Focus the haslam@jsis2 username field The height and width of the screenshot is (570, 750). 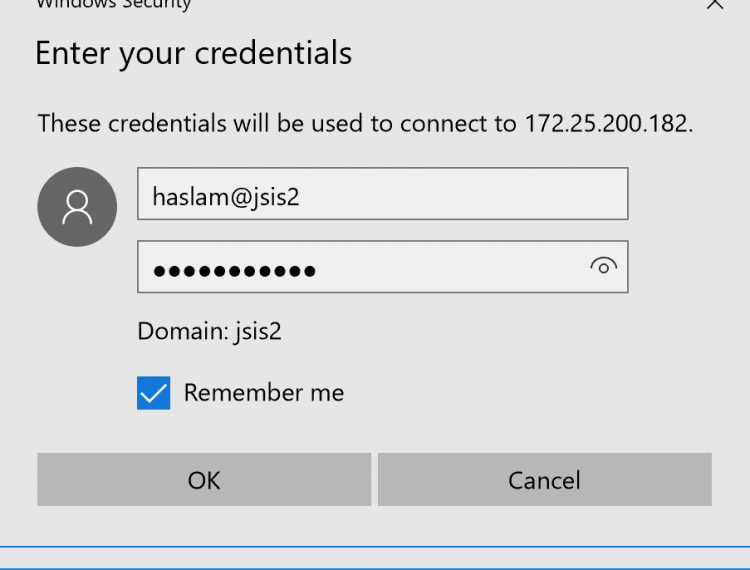coord(383,194)
